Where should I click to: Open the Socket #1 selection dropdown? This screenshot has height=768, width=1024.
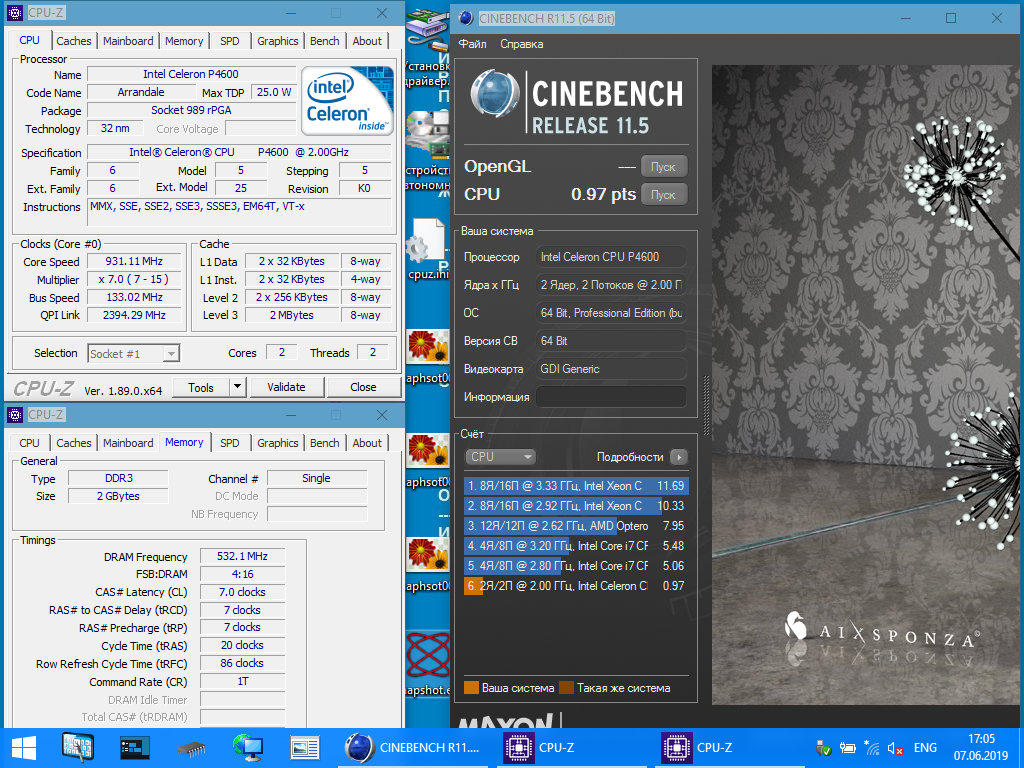133,353
